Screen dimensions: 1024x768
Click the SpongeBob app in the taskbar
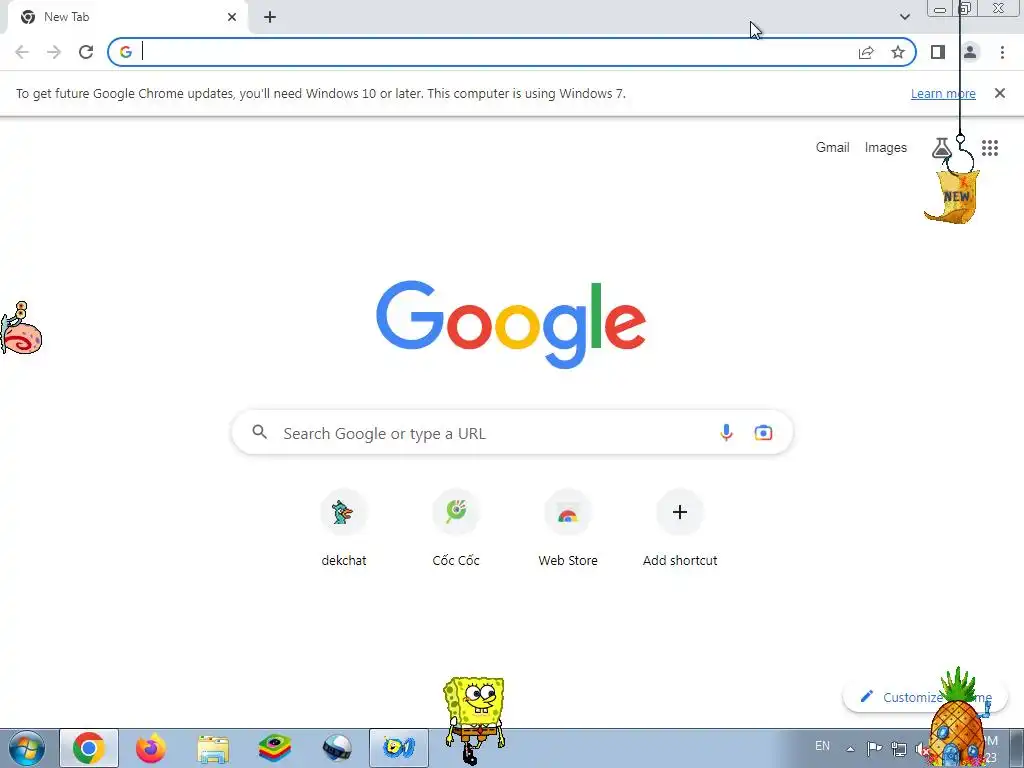pos(398,748)
